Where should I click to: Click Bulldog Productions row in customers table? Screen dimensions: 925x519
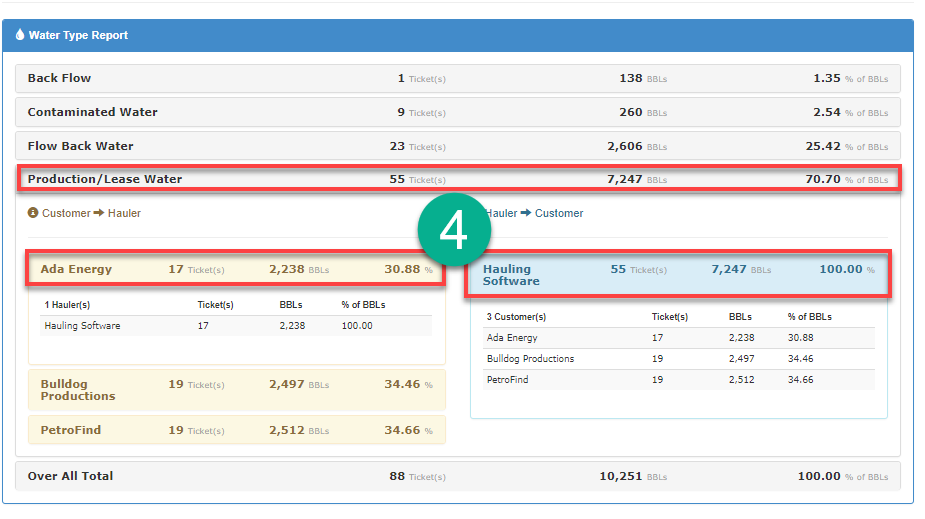(x=678, y=359)
